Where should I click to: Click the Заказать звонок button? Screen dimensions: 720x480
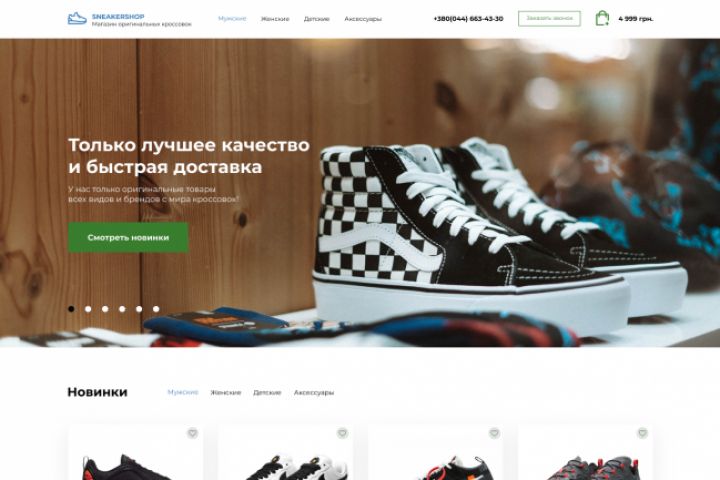(549, 18)
